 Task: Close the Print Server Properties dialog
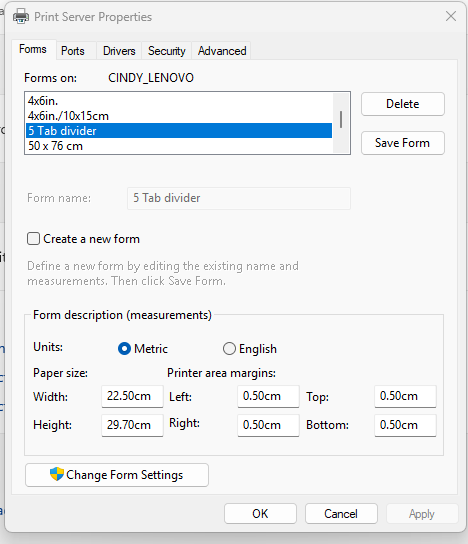coord(451,16)
